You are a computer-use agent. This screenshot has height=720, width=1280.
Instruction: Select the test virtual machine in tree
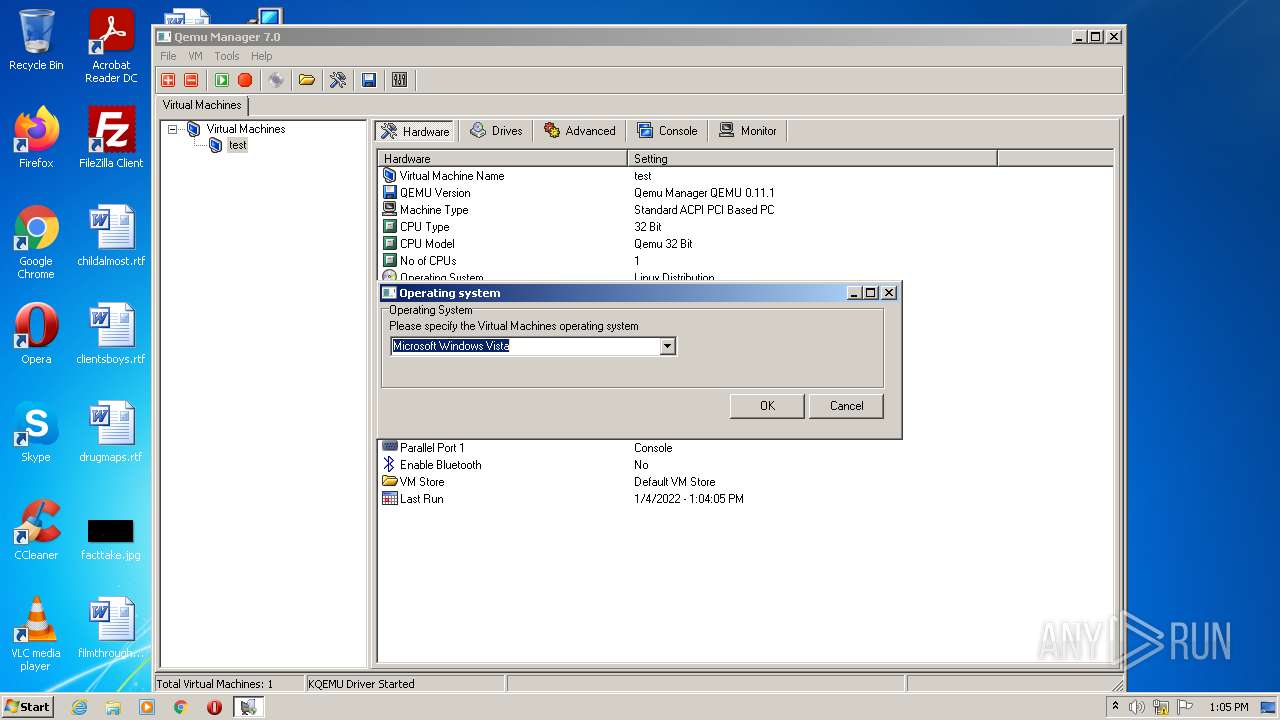tap(237, 145)
